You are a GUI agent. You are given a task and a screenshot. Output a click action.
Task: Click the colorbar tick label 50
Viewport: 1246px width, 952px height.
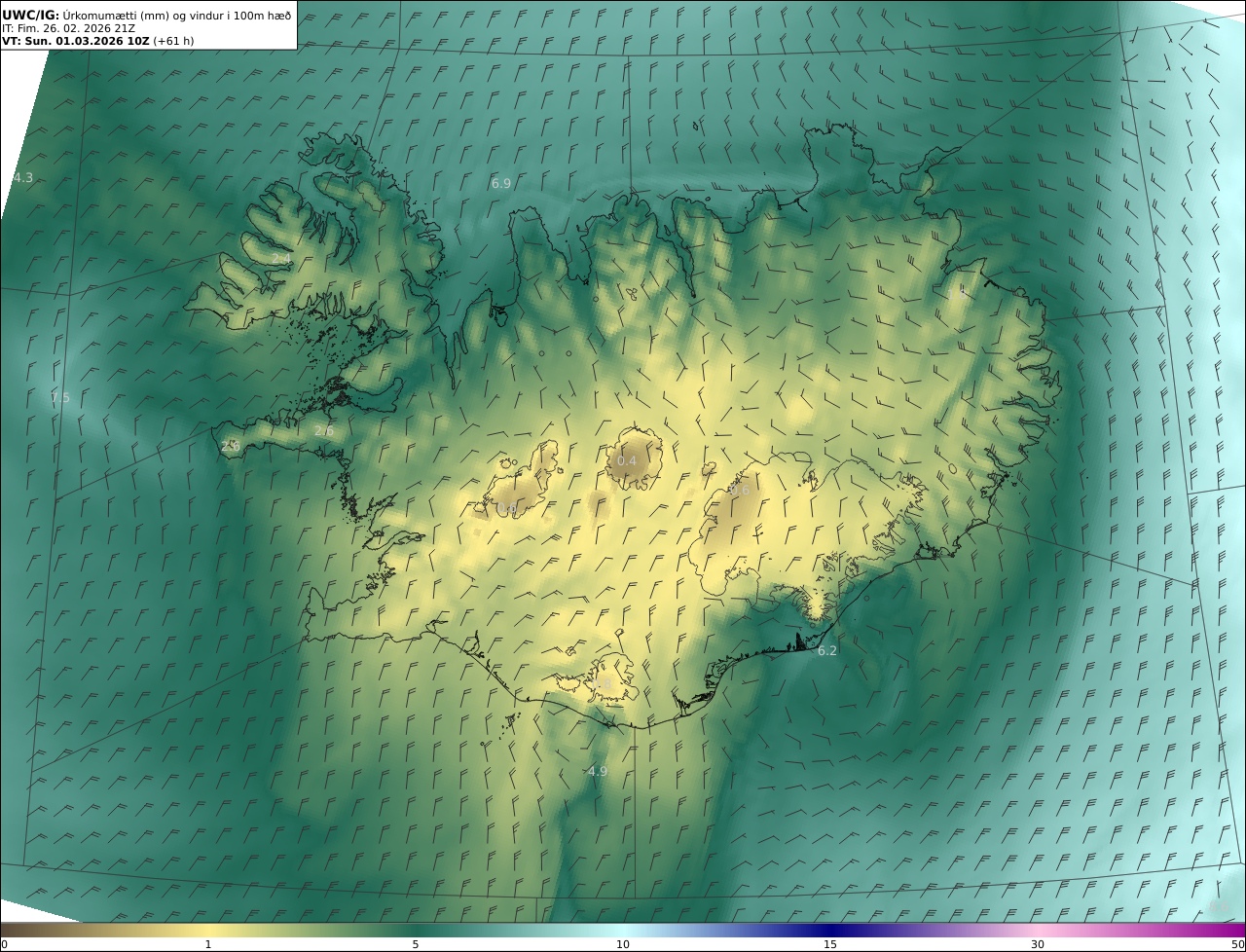(x=1238, y=945)
